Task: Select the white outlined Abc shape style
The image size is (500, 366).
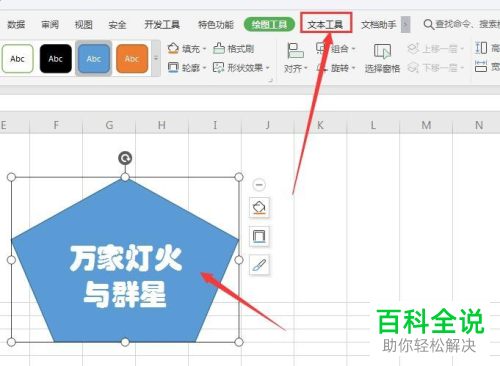Action: pos(17,59)
